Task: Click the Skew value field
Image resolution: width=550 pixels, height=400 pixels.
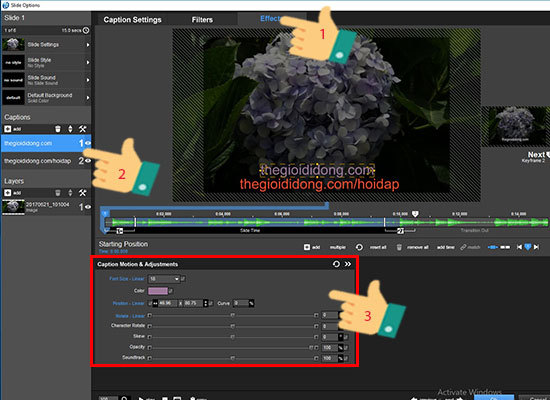Action: (x=330, y=337)
